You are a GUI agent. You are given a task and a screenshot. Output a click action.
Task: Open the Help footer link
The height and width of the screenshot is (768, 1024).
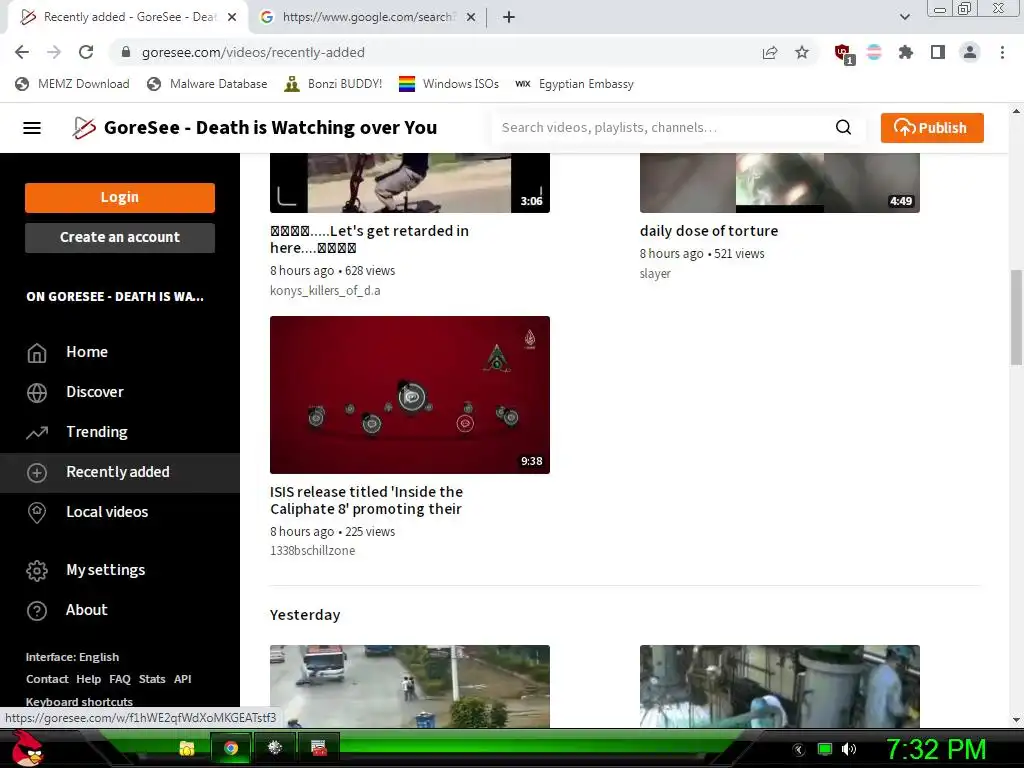pyautogui.click(x=88, y=679)
